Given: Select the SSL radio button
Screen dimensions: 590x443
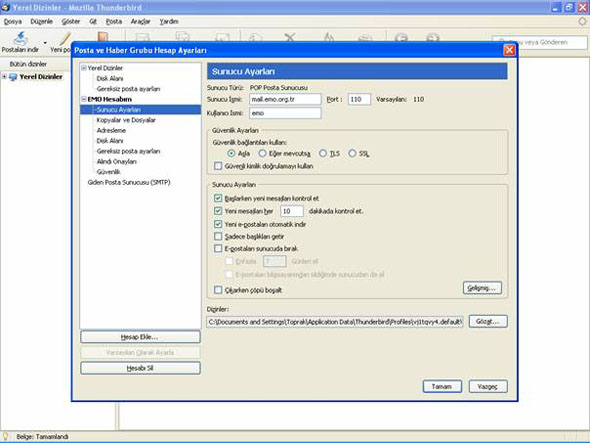Looking at the screenshot, I should pyautogui.click(x=352, y=154).
